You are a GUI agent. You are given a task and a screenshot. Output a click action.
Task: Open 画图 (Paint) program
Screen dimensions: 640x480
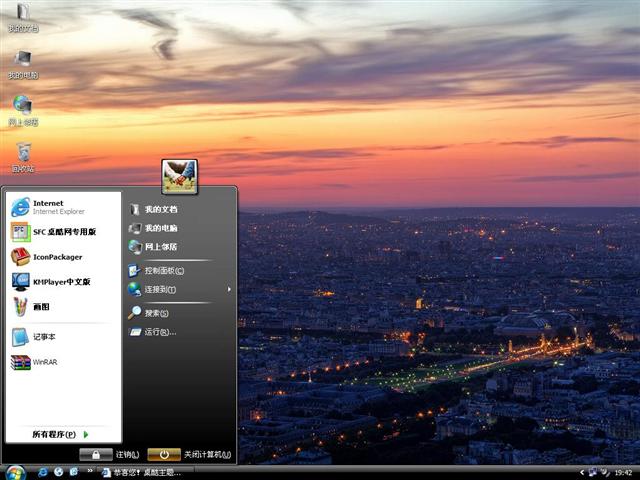pos(40,307)
